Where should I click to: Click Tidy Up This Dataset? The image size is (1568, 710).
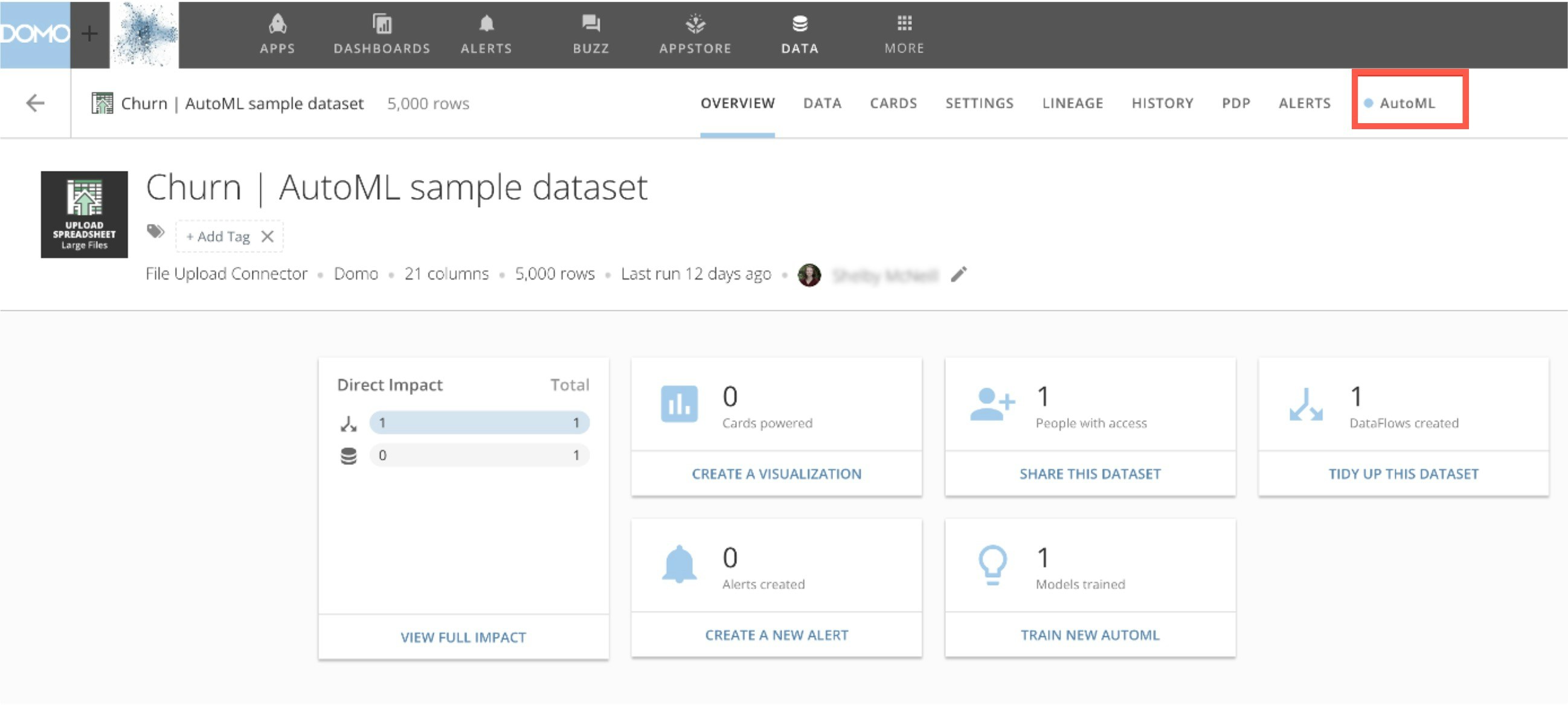coord(1403,474)
